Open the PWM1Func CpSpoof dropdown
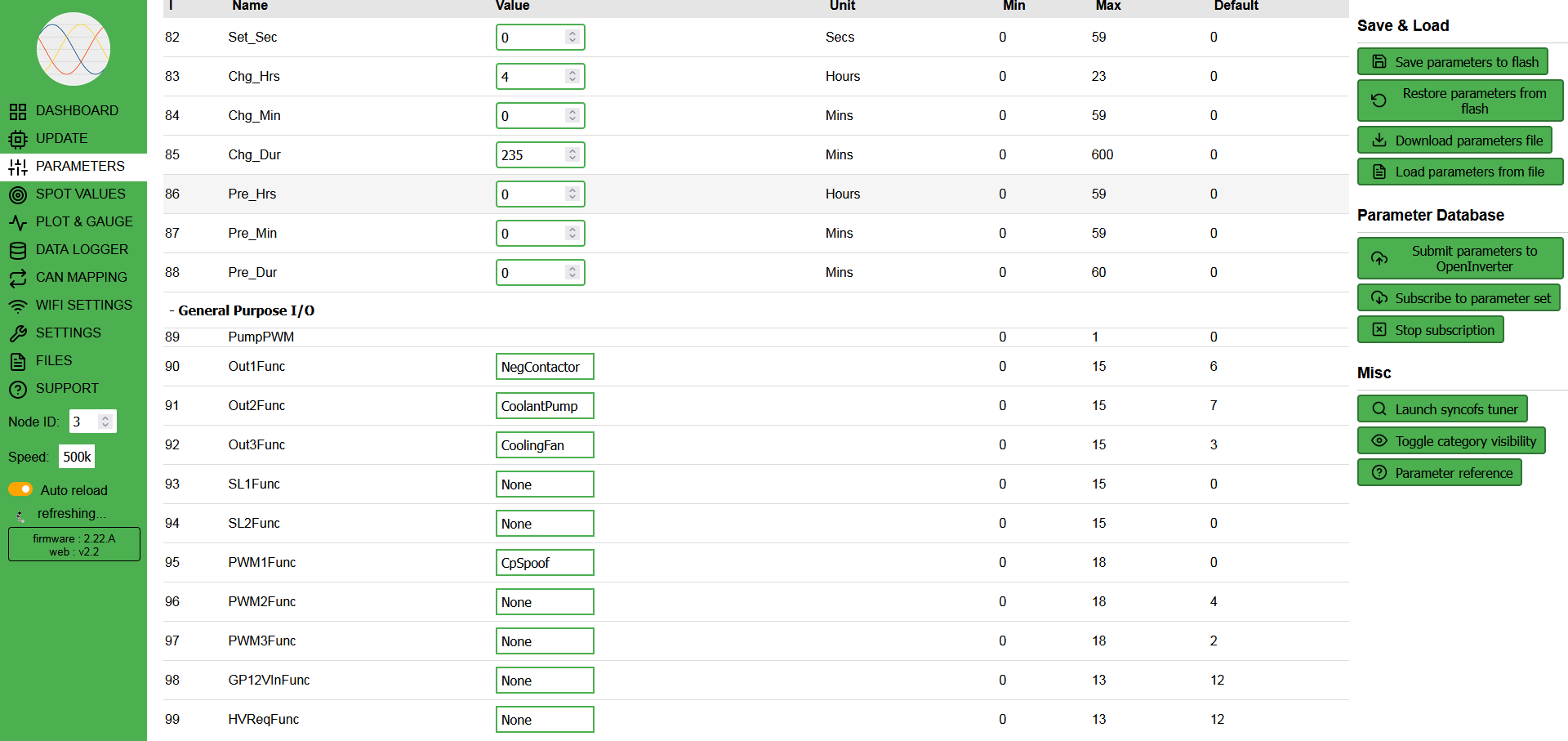Screen dimensions: 1568x741 pyautogui.click(x=544, y=563)
